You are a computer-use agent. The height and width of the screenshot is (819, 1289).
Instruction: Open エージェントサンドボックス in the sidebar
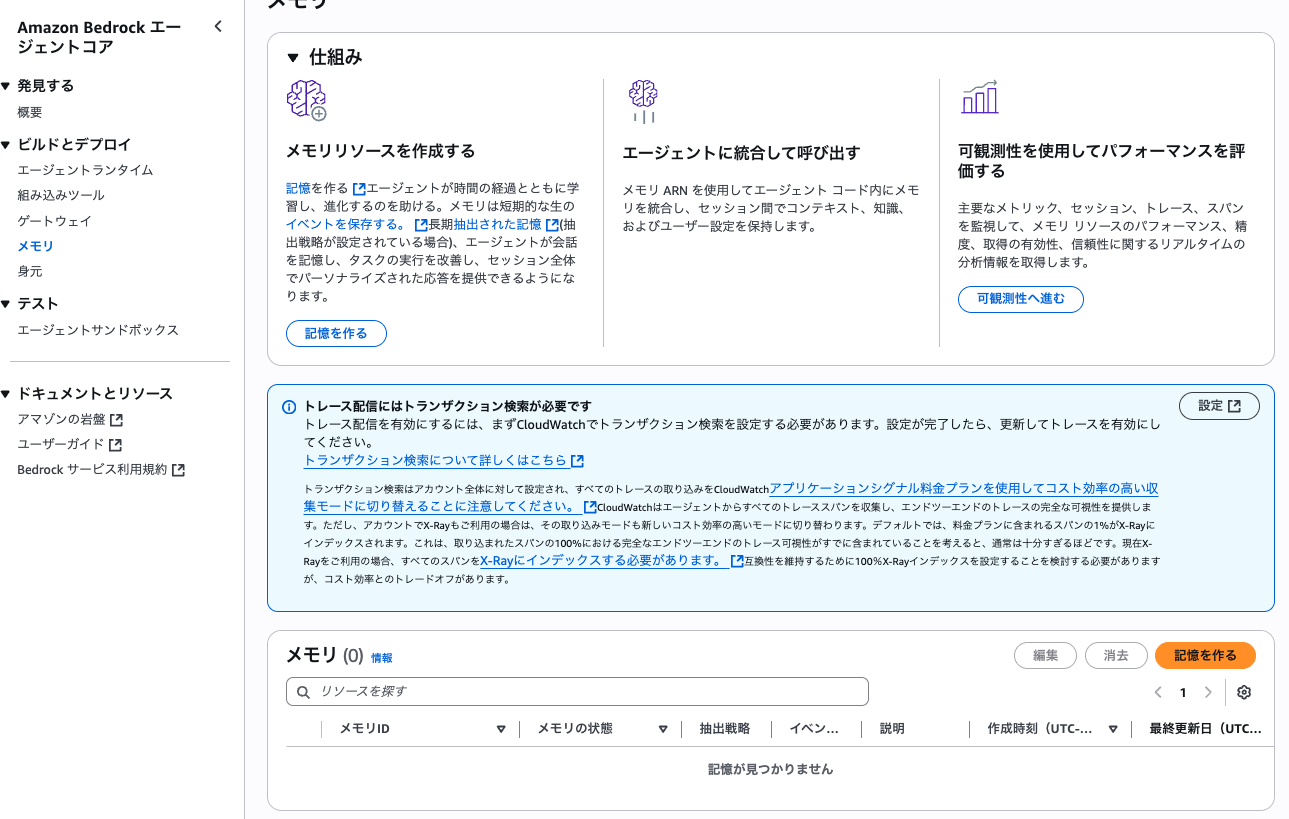point(98,330)
